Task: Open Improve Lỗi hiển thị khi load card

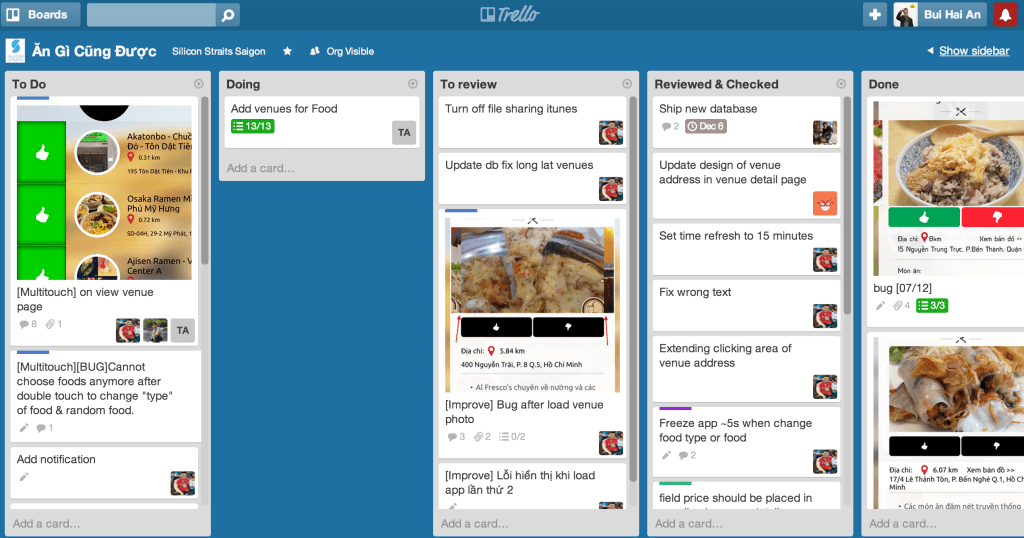Action: click(520, 483)
